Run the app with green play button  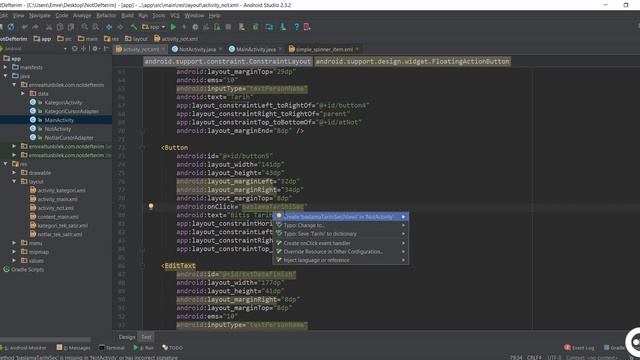[173, 27]
